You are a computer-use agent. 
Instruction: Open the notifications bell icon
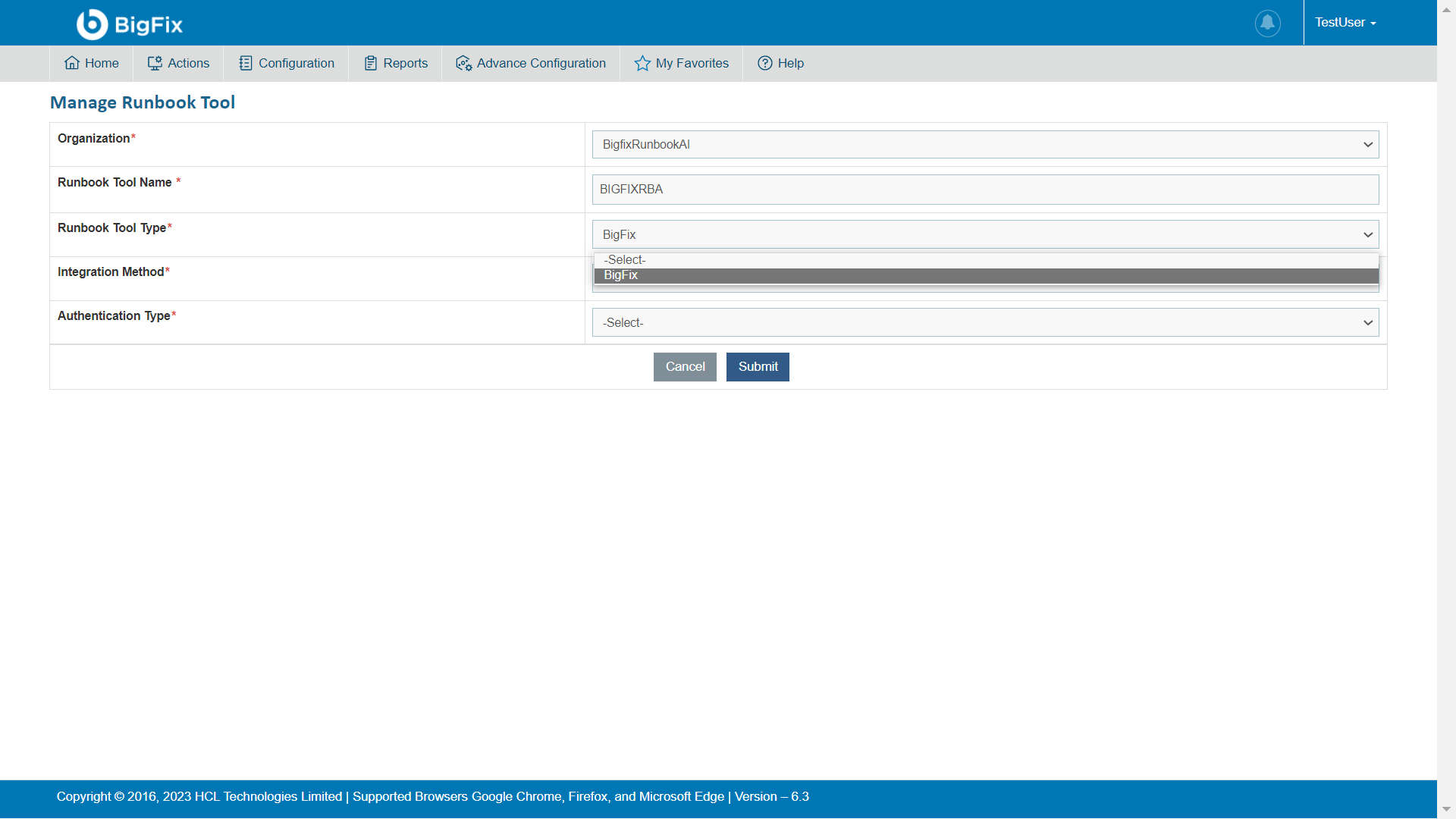pos(1267,23)
